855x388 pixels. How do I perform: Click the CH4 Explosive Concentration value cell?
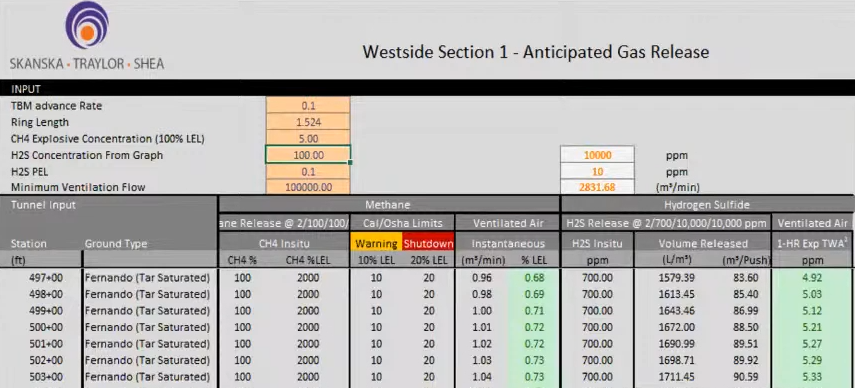(308, 138)
